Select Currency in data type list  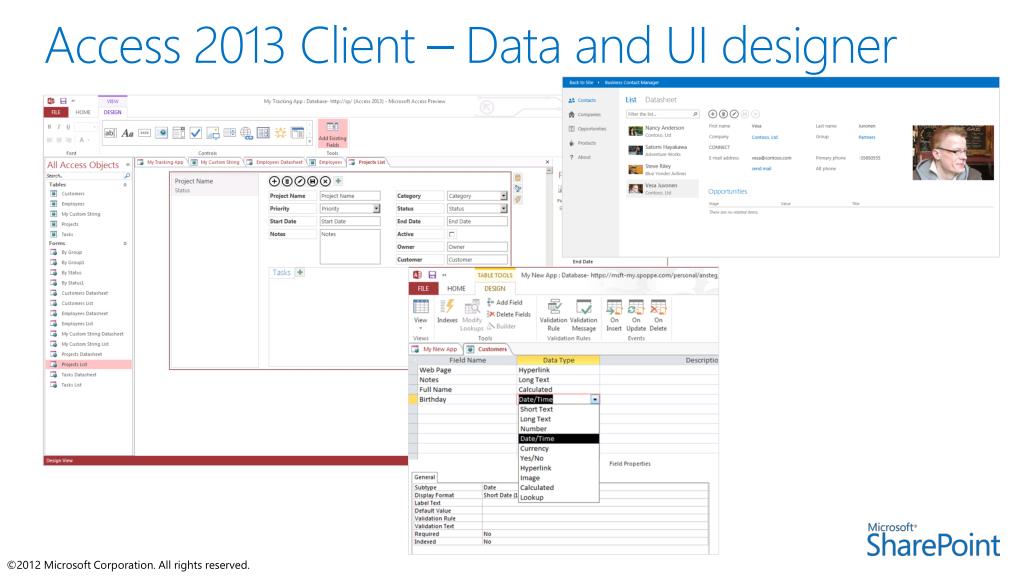tap(558, 449)
